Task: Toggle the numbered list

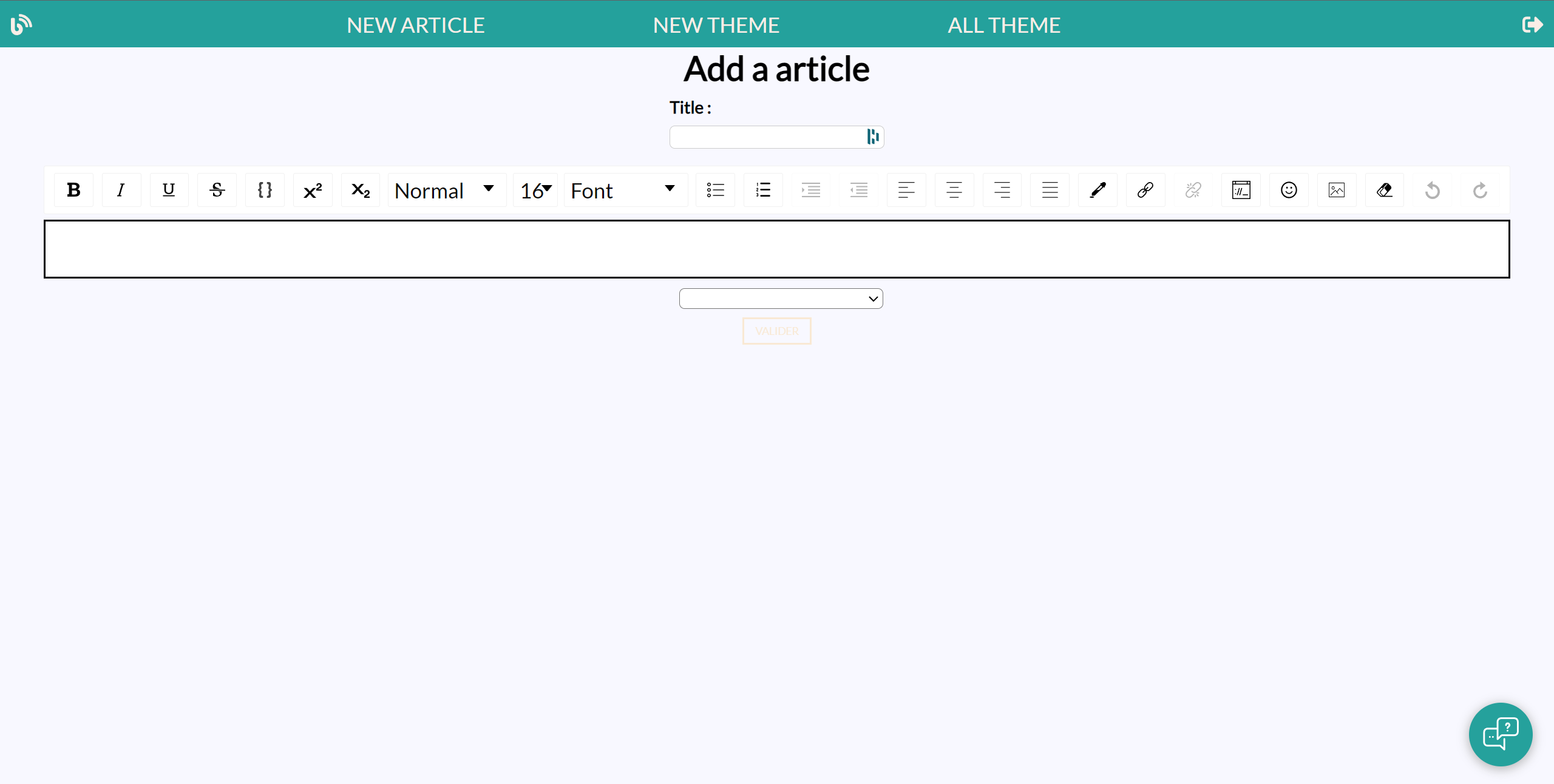Action: [762, 190]
